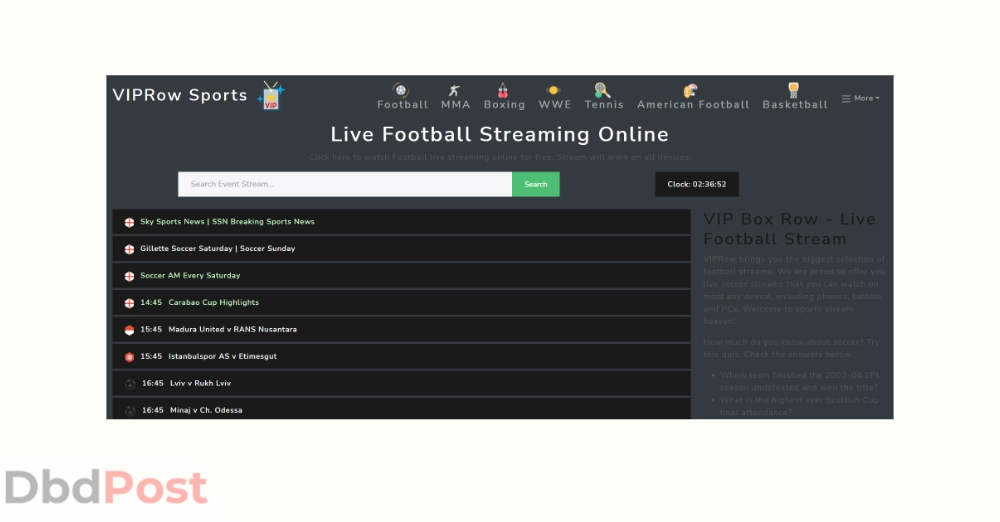
Task: Click the green Search button
Action: (536, 184)
